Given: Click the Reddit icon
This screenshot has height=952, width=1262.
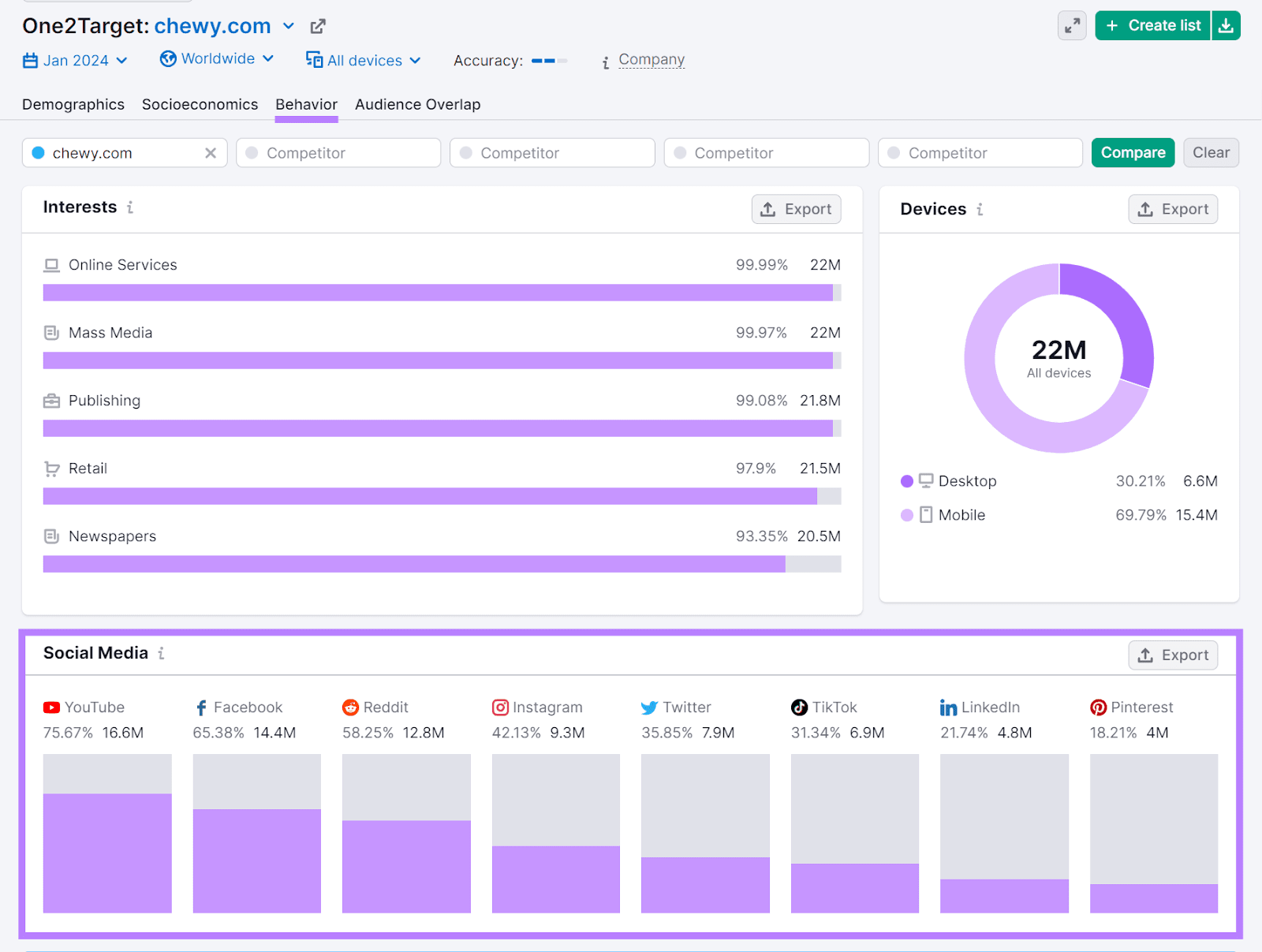Looking at the screenshot, I should coord(349,707).
